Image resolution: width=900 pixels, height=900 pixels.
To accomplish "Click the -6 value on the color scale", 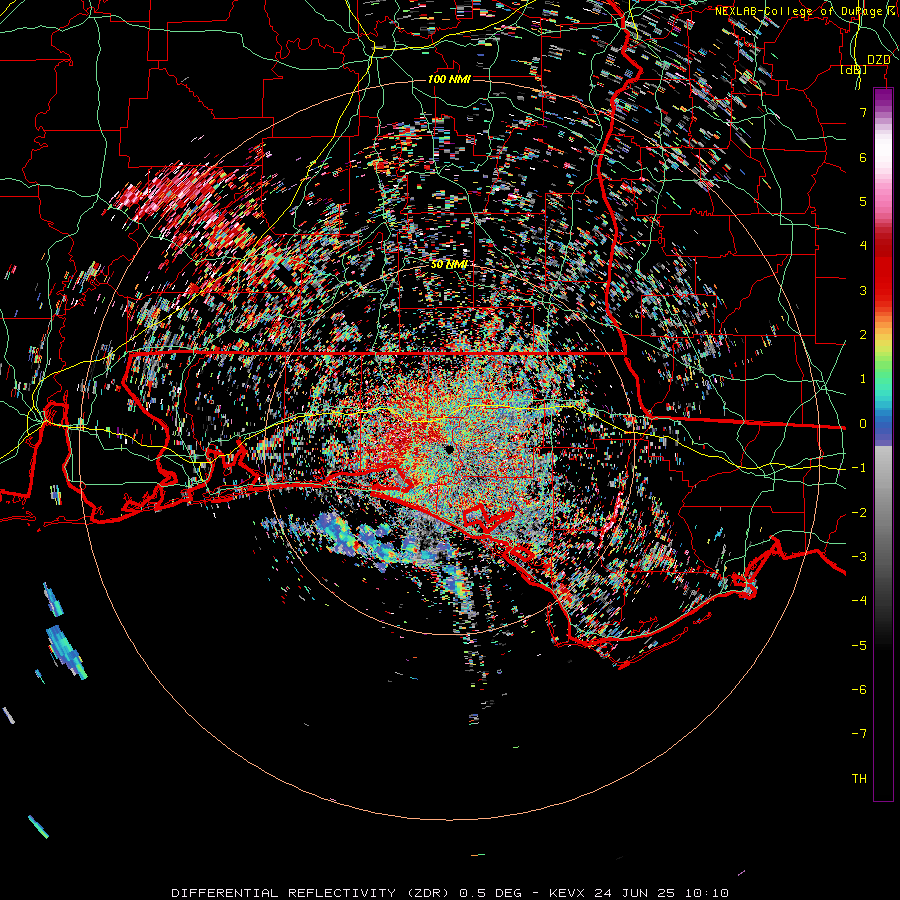I will [859, 690].
